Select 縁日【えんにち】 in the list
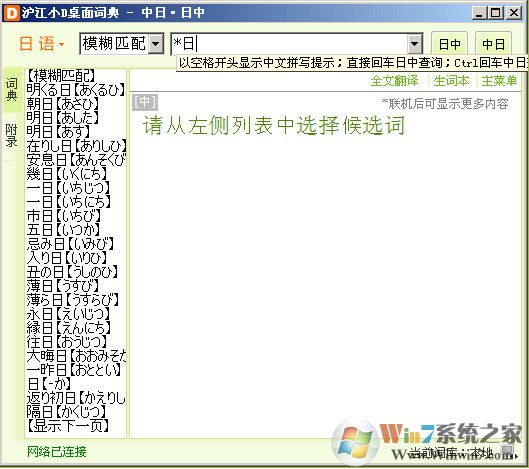 coord(68,328)
